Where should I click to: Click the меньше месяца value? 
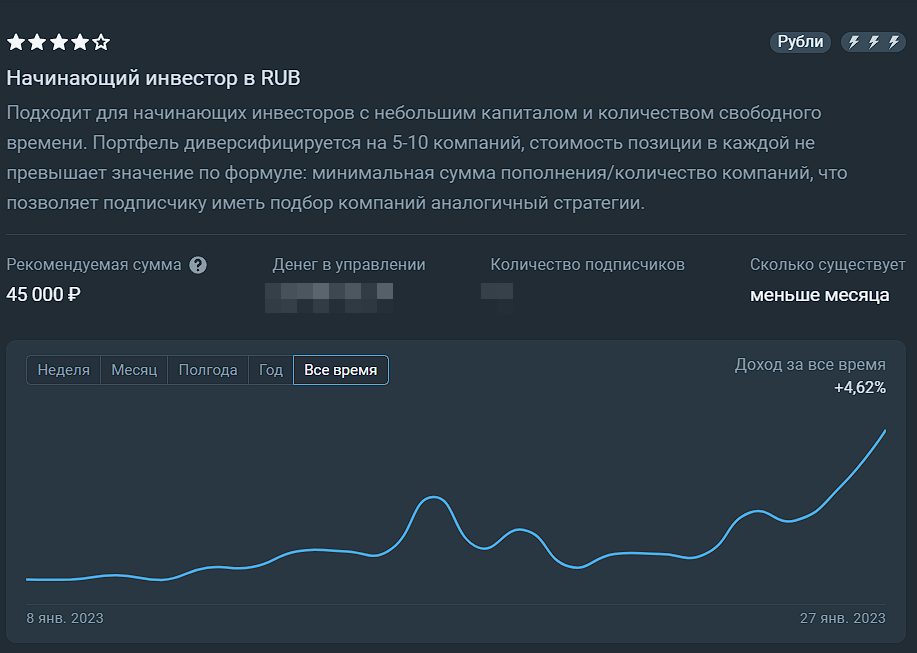coord(819,295)
